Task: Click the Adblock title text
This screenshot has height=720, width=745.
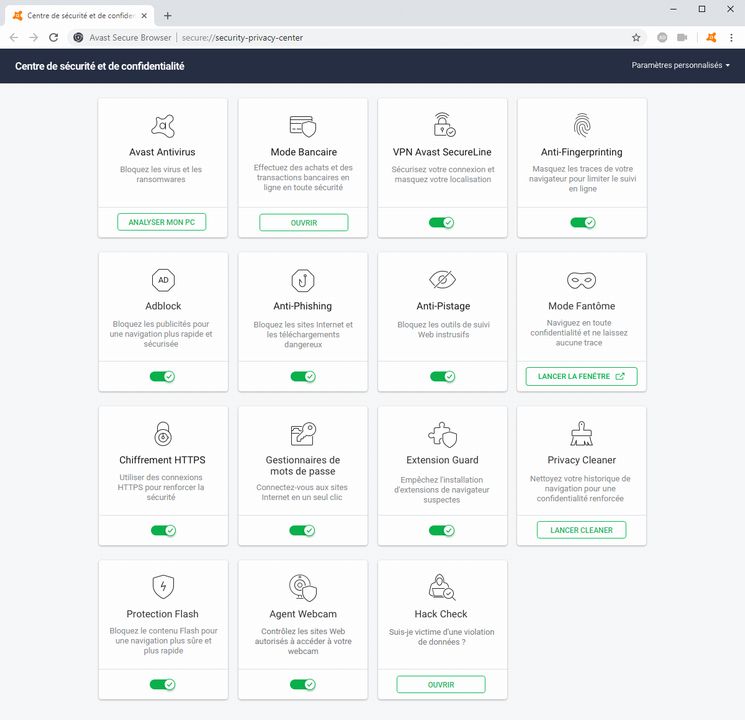Action: (163, 306)
